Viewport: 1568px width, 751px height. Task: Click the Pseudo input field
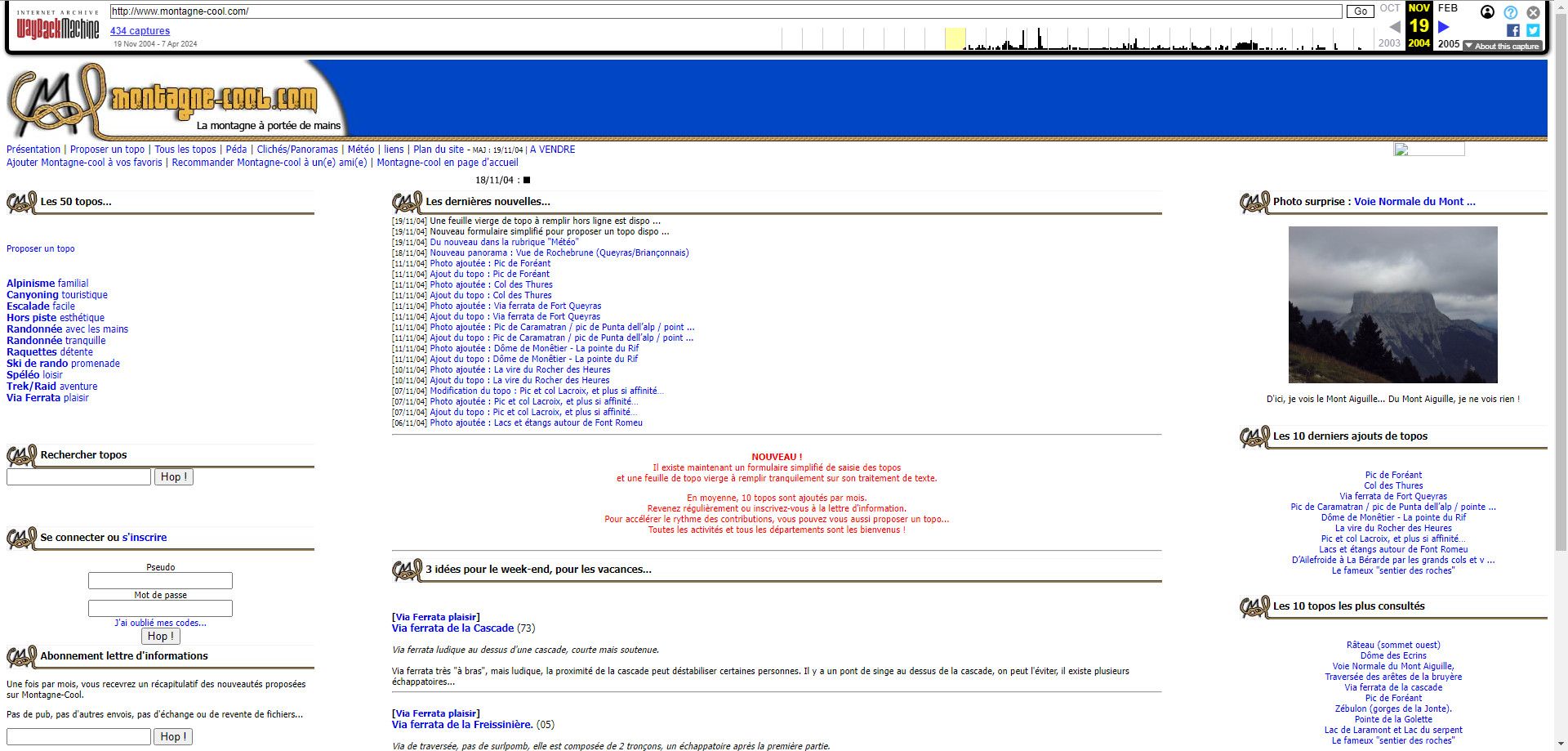tap(160, 580)
